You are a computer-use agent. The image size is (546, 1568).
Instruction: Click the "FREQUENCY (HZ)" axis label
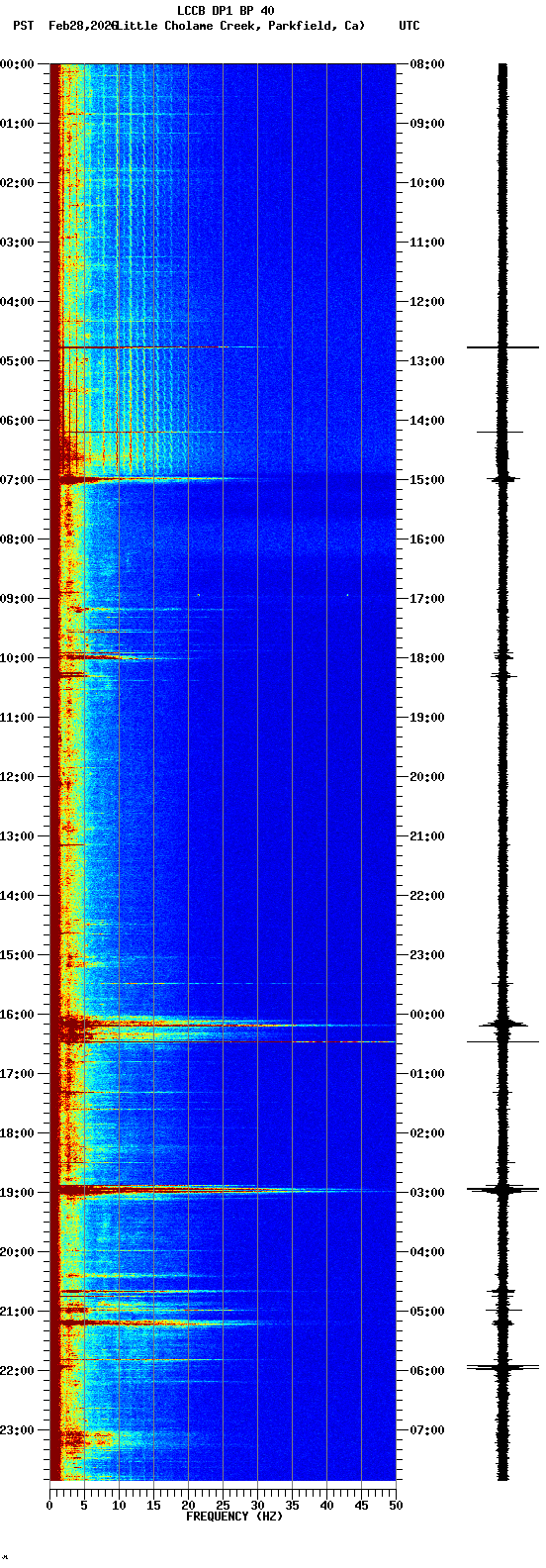[234, 1517]
